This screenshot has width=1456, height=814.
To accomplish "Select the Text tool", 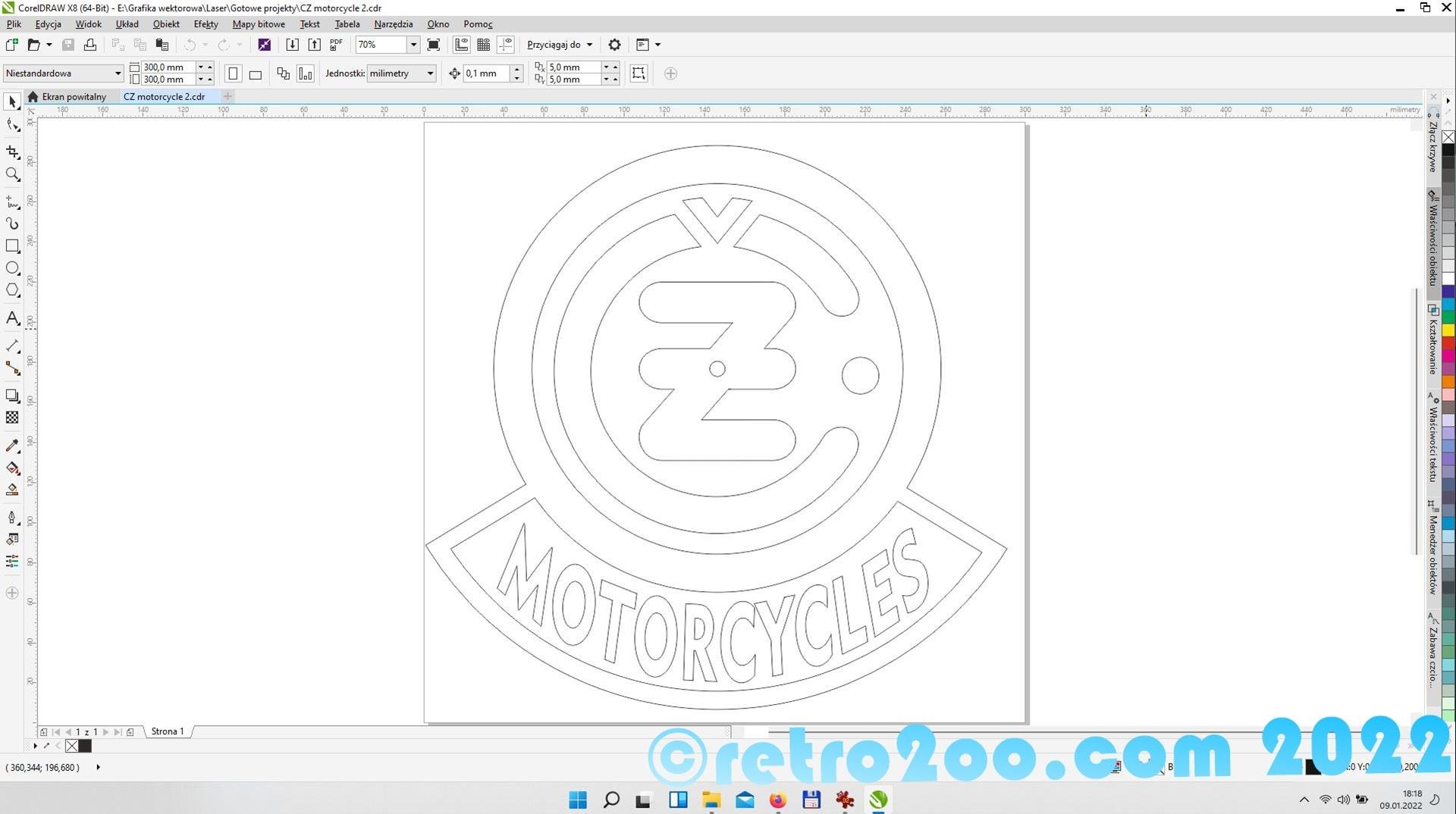I will tap(12, 318).
